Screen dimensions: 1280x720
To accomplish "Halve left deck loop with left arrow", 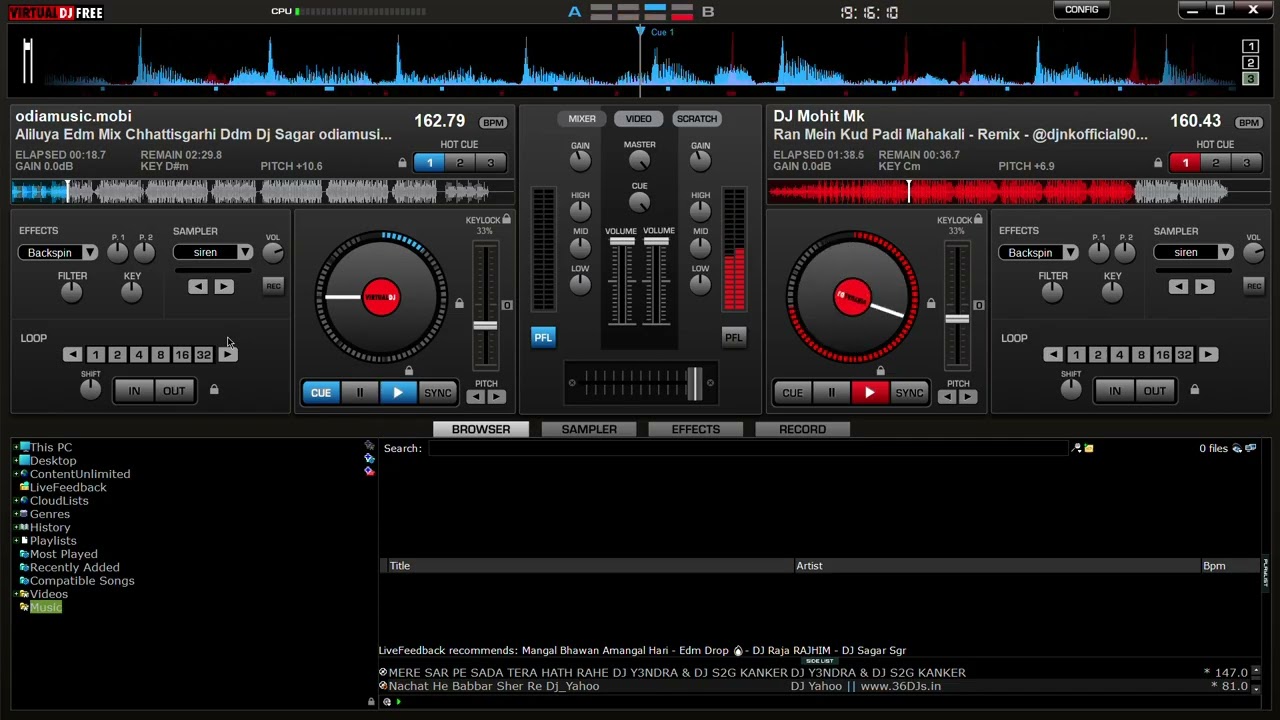I will 72,355.
